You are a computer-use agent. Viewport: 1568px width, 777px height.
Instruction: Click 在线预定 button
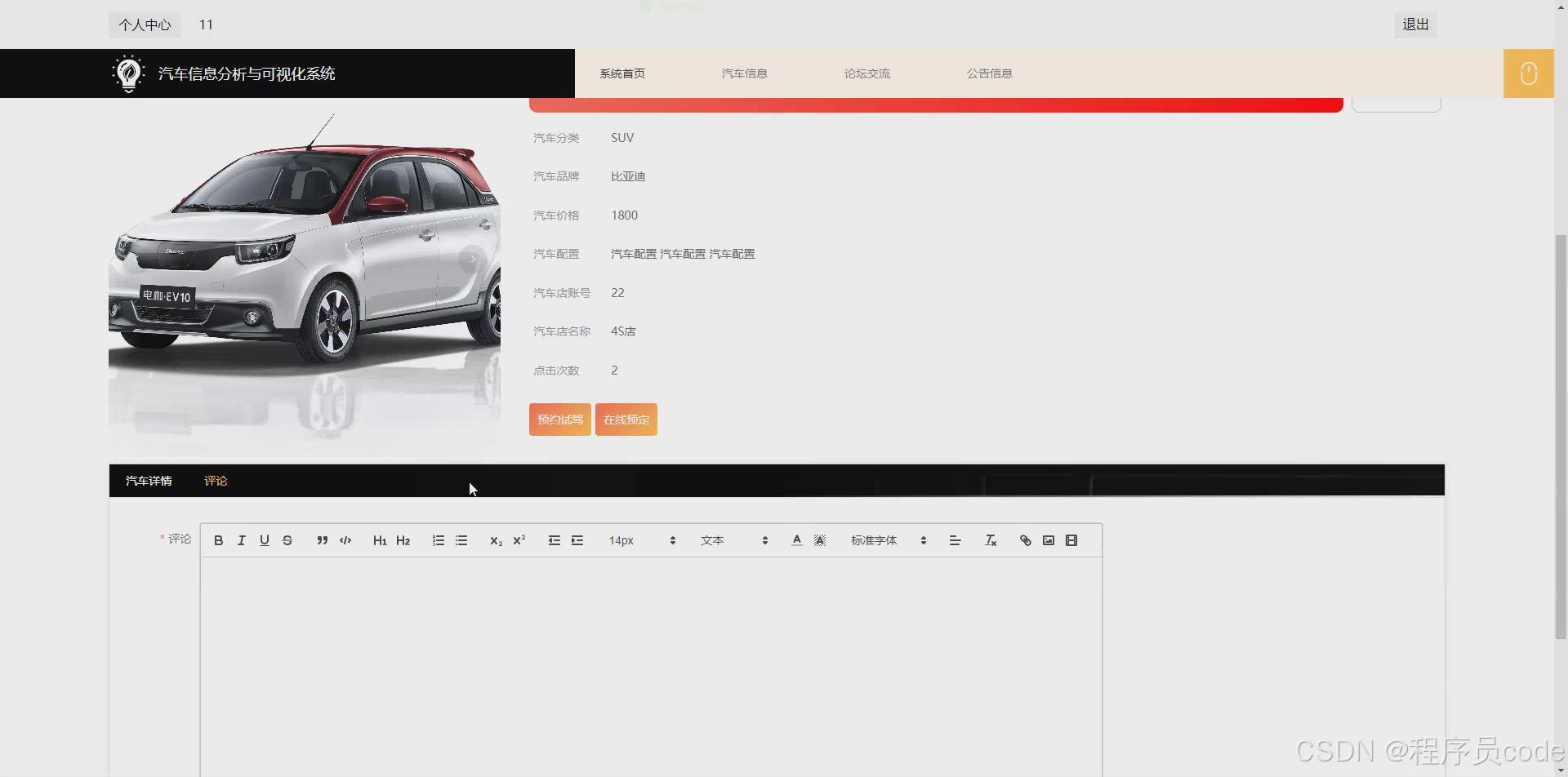point(626,420)
